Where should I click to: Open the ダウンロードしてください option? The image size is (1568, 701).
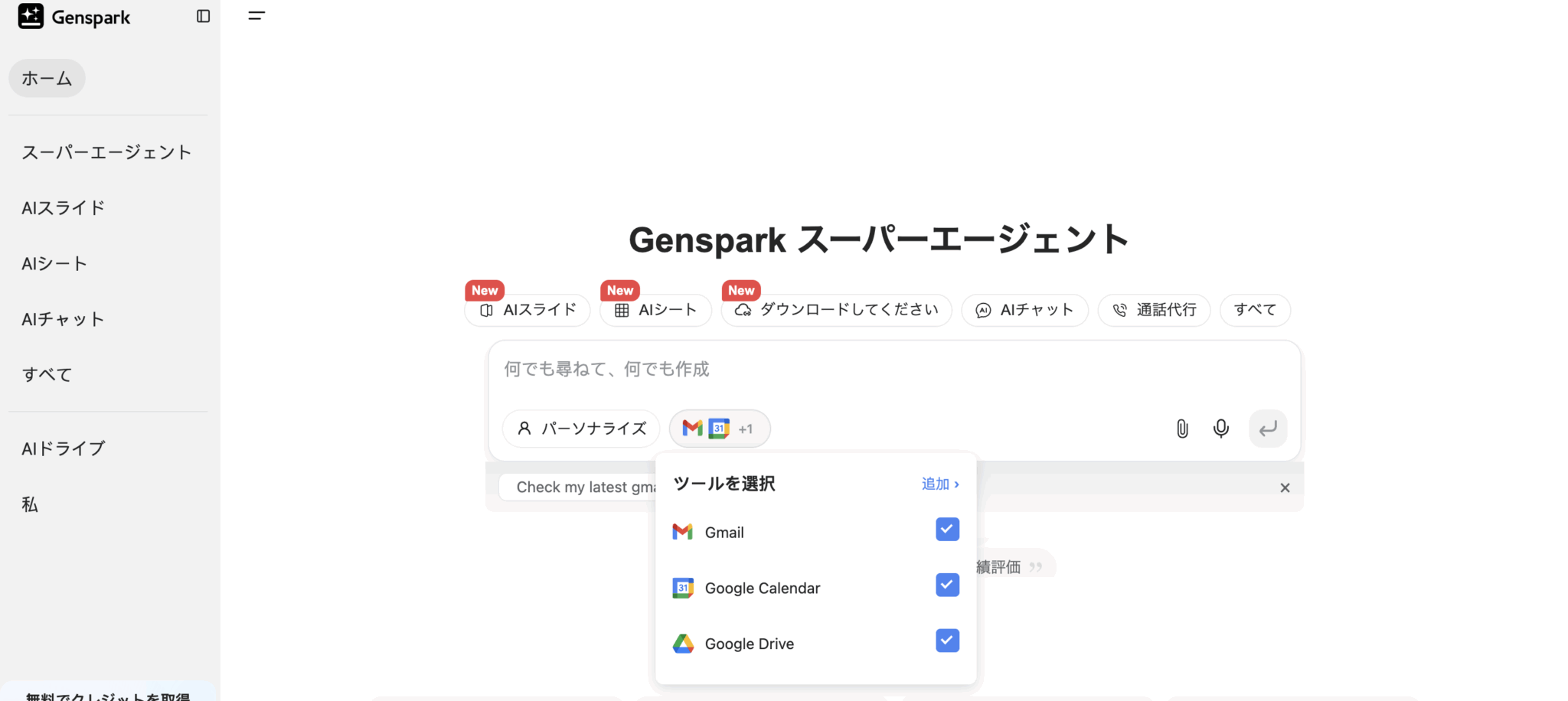click(836, 310)
